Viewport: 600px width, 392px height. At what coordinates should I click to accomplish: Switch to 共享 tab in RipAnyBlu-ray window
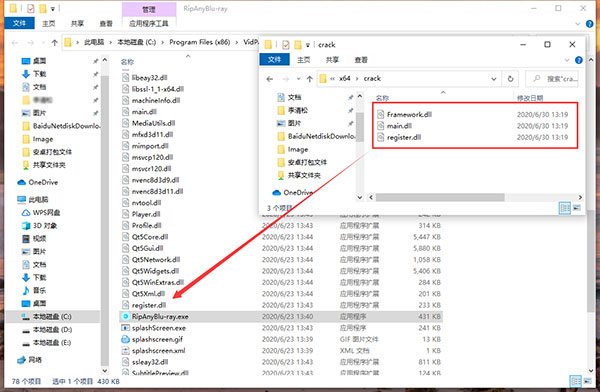[x=77, y=23]
